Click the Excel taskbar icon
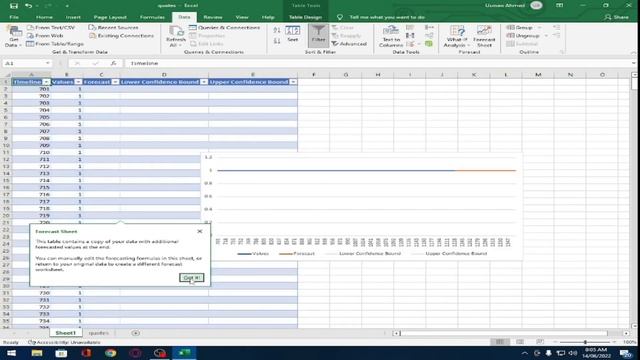This screenshot has width=640, height=360. [x=184, y=353]
